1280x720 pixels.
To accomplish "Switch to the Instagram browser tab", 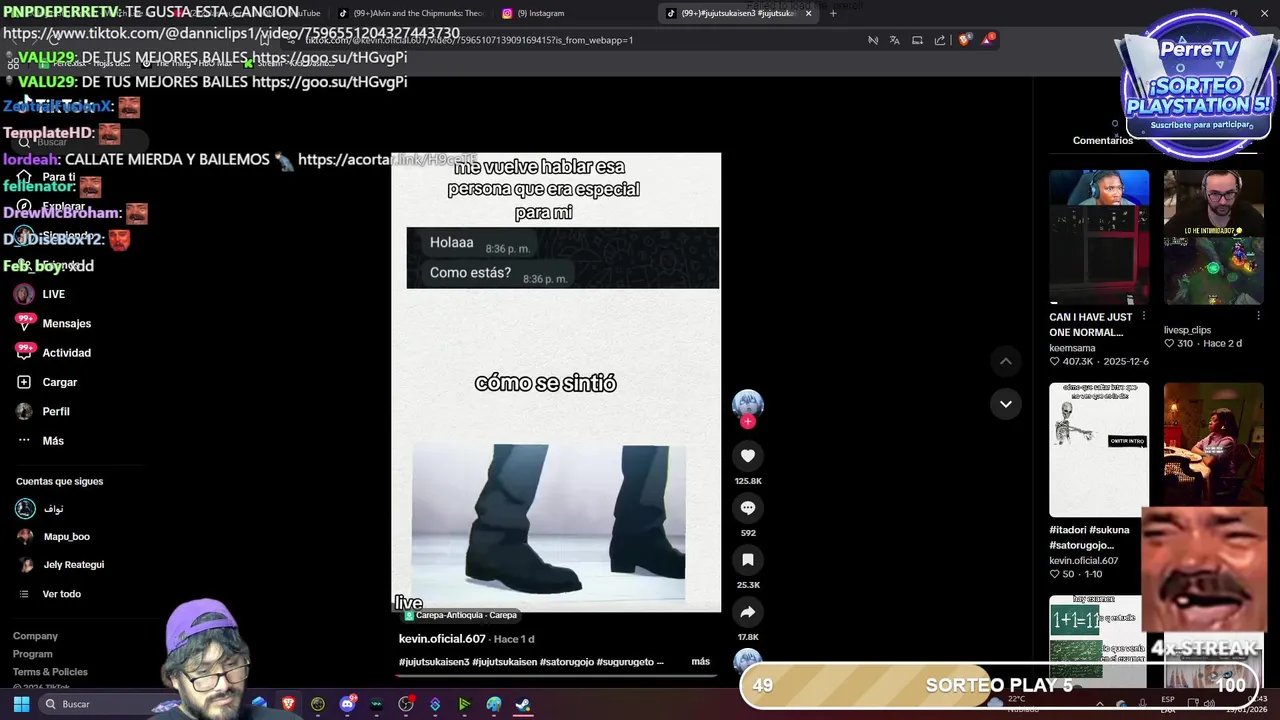I will 540,13.
